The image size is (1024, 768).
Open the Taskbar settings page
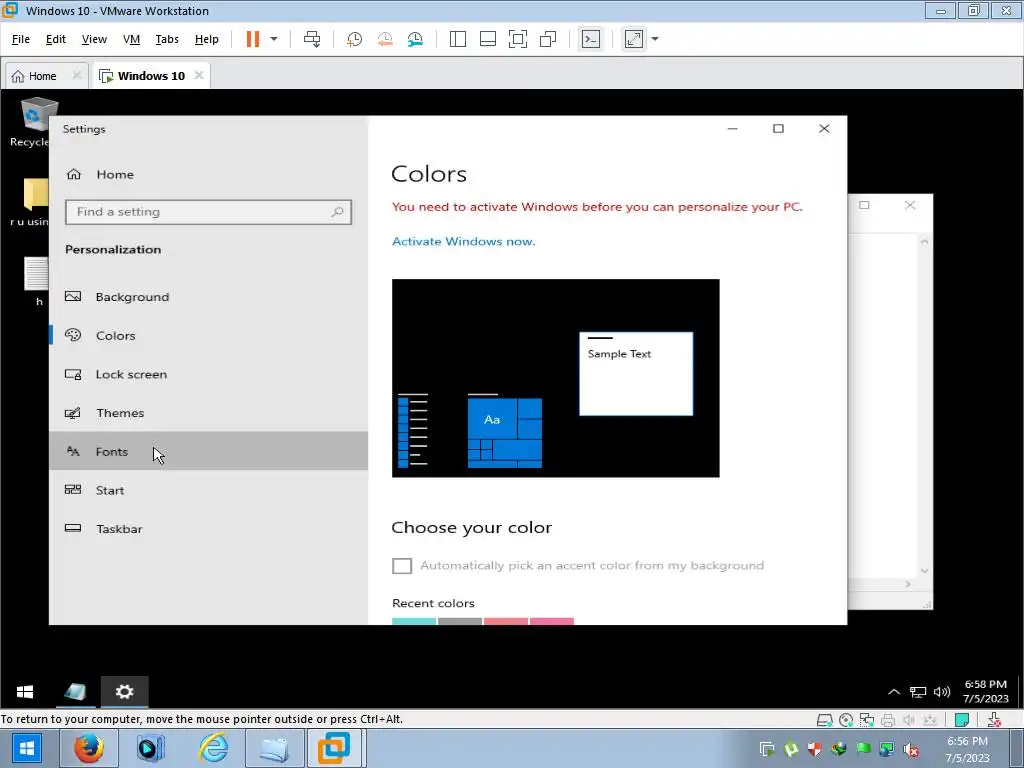[x=208, y=528]
